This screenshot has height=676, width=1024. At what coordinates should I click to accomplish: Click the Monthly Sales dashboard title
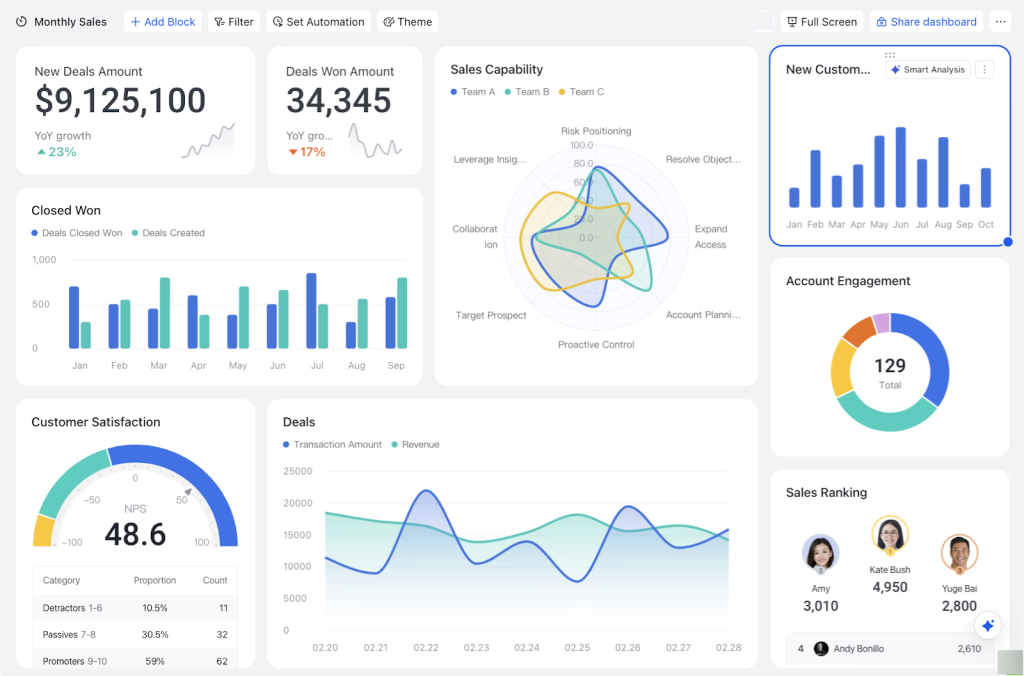[70, 21]
